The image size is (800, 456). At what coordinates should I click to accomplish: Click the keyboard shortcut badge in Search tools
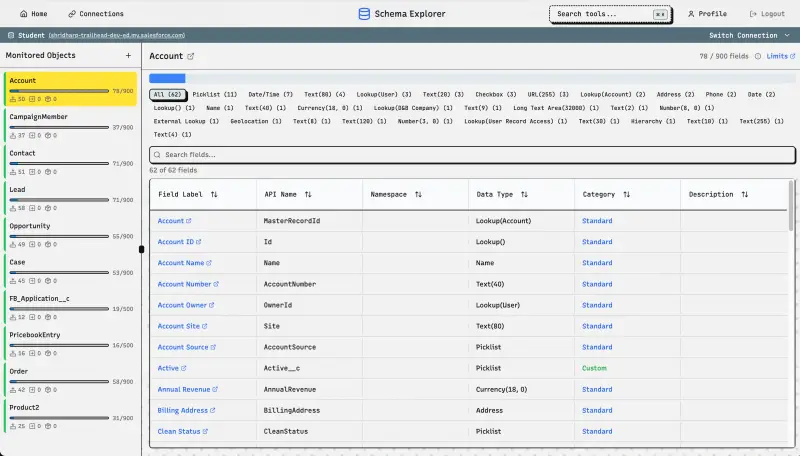coord(660,14)
